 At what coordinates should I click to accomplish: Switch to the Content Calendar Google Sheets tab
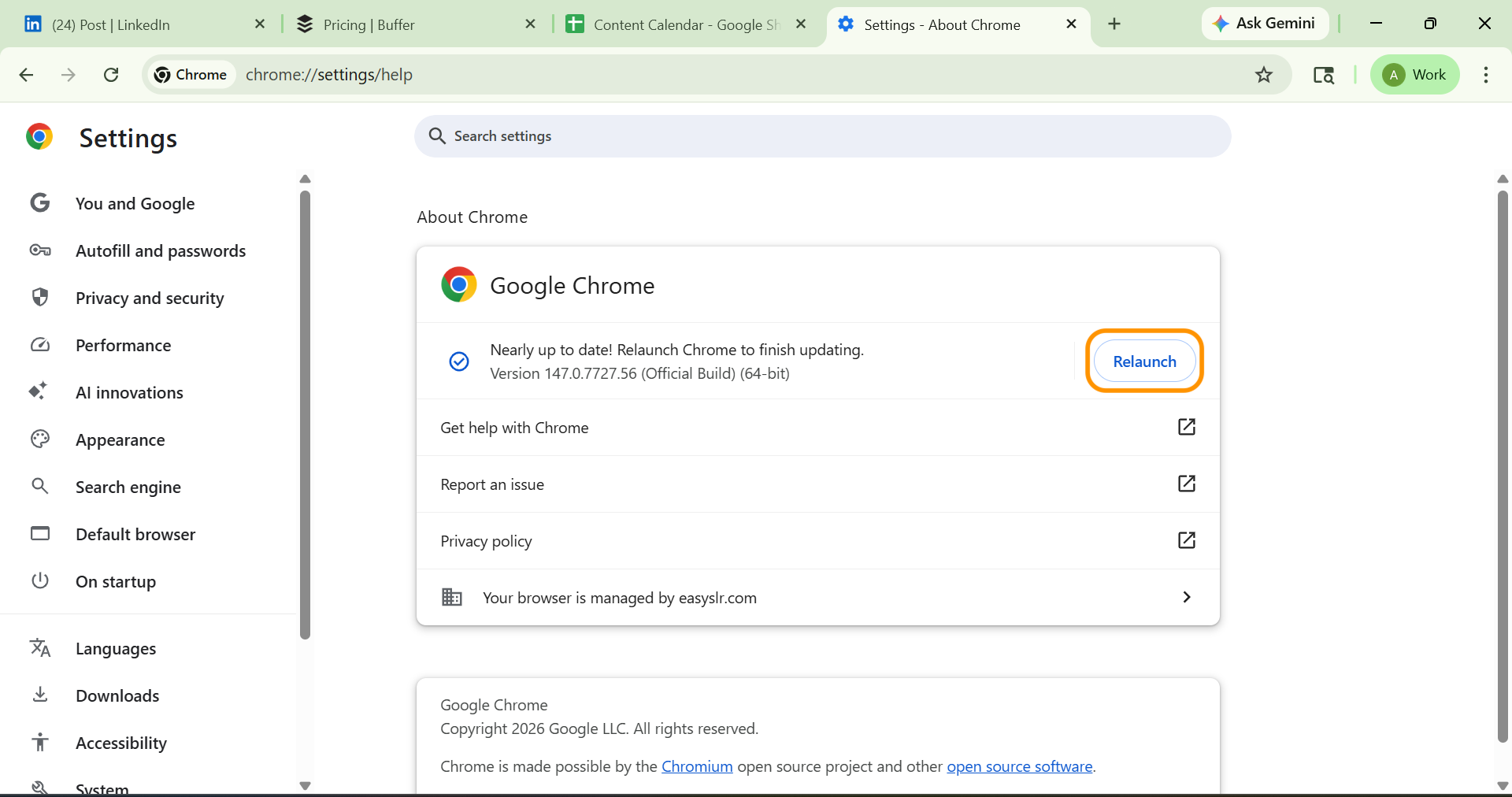point(677,24)
